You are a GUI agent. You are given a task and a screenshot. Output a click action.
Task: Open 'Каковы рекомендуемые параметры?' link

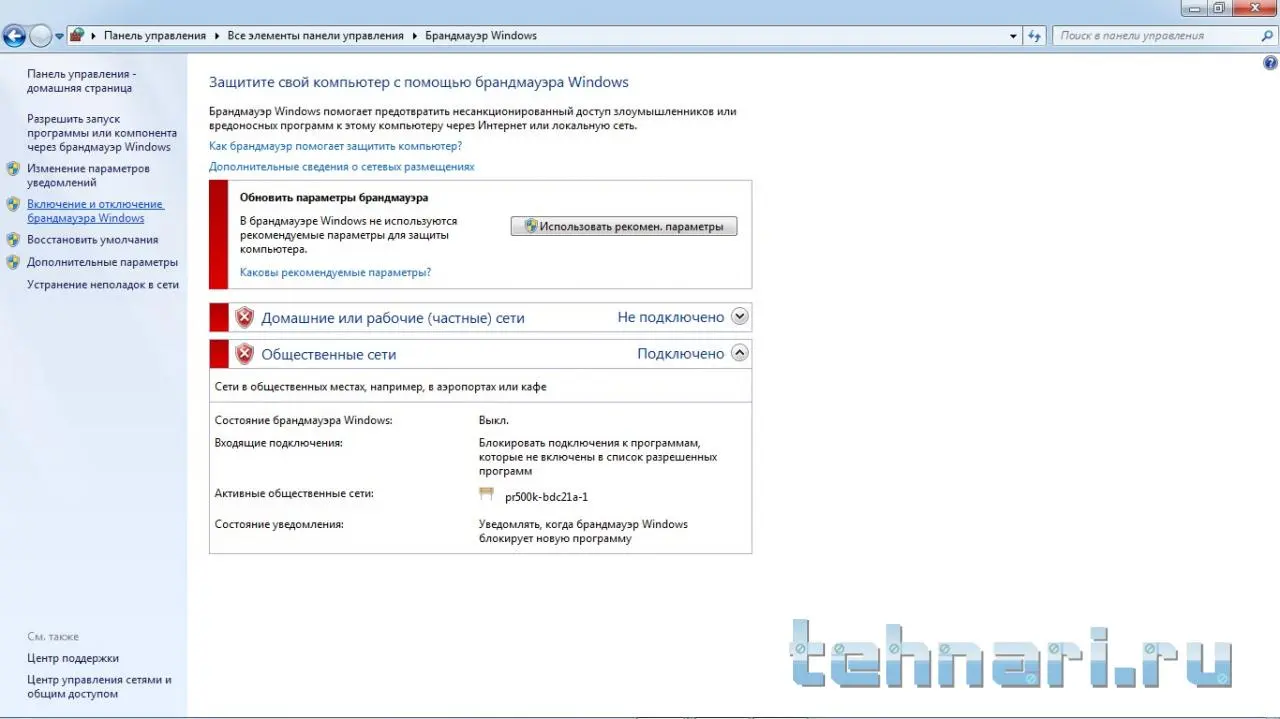(x=335, y=272)
